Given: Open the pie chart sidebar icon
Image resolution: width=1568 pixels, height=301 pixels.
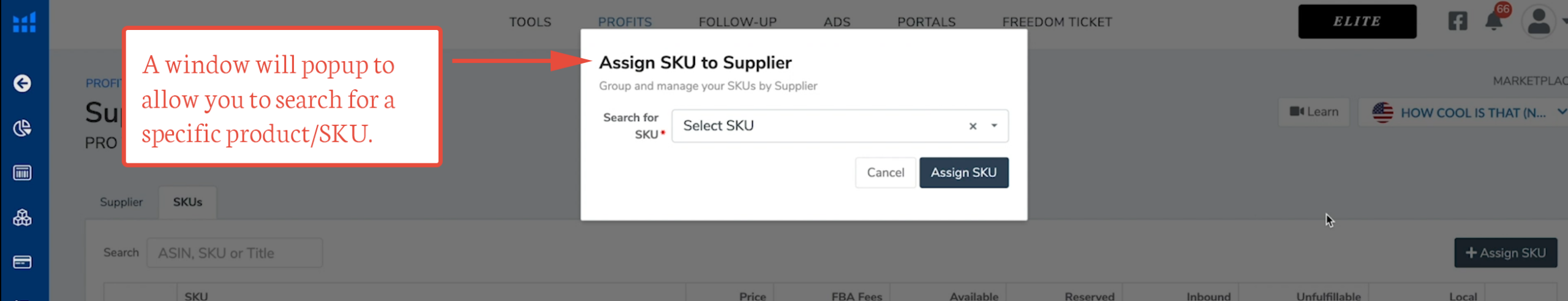Looking at the screenshot, I should click(23, 128).
